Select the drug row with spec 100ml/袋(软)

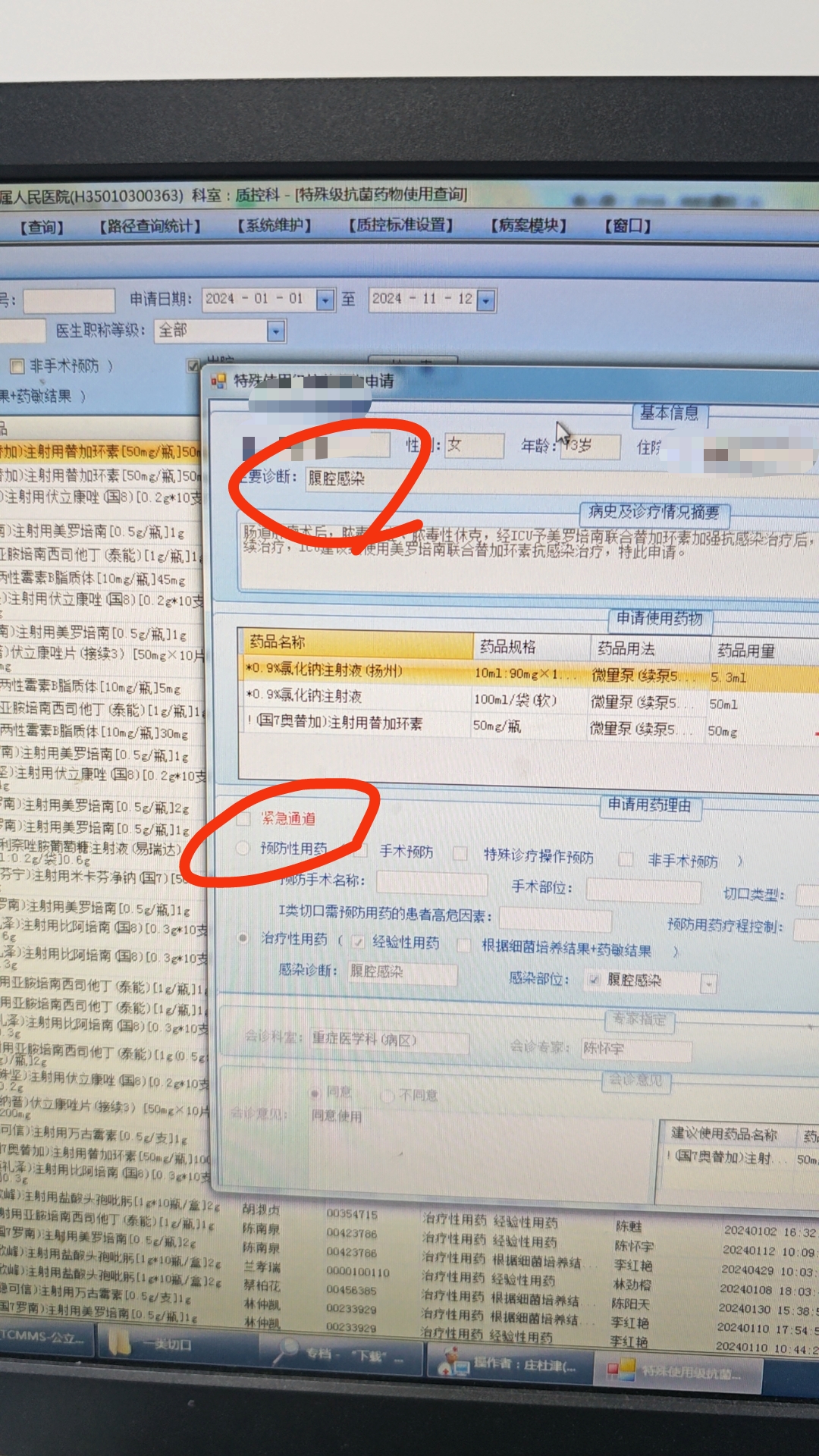[x=529, y=699]
